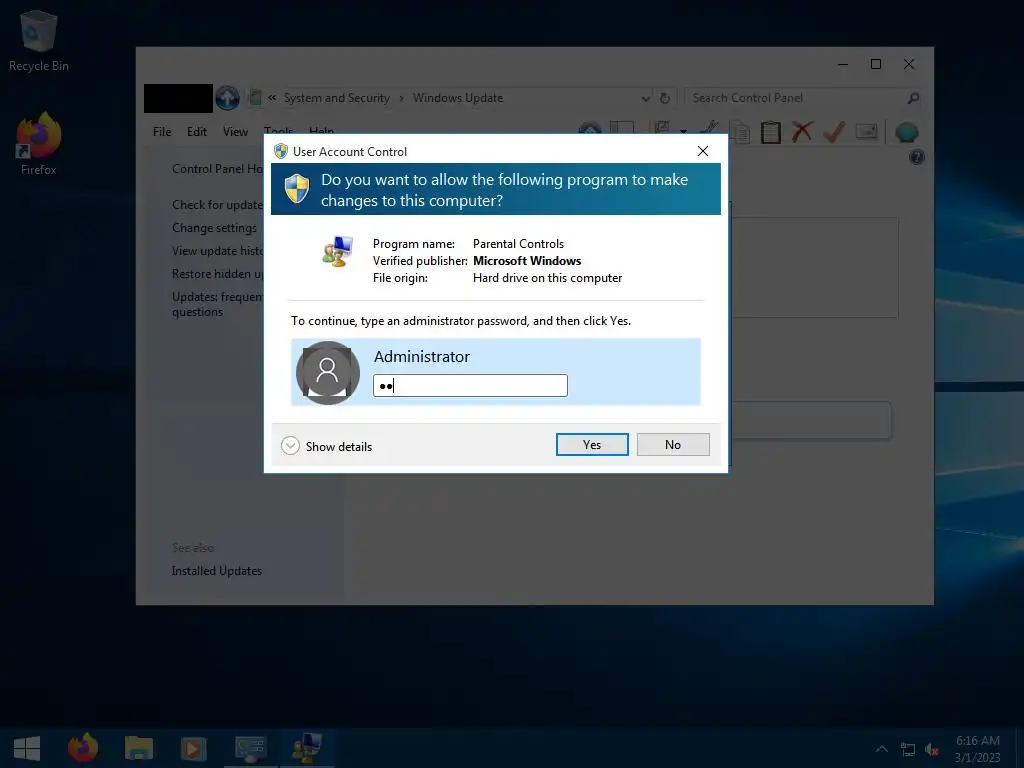Image resolution: width=1024 pixels, height=768 pixels.
Task: Click the large shield icon in blue banner
Action: (x=297, y=189)
